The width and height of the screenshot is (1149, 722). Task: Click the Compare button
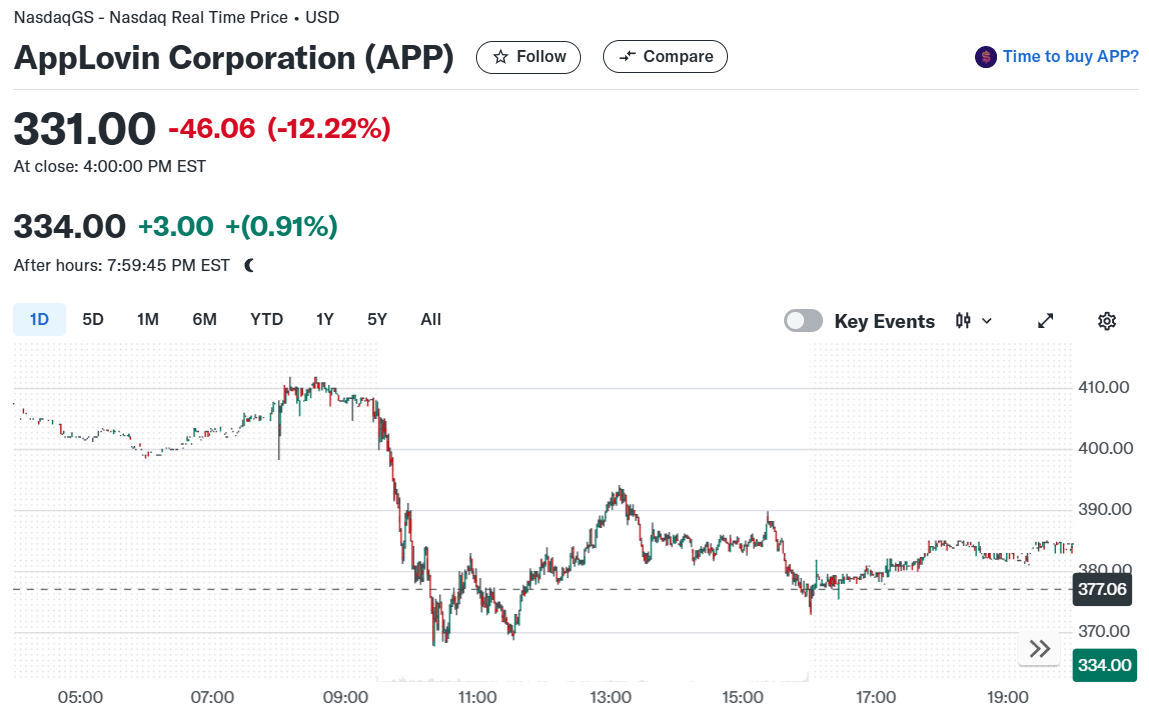pos(665,57)
